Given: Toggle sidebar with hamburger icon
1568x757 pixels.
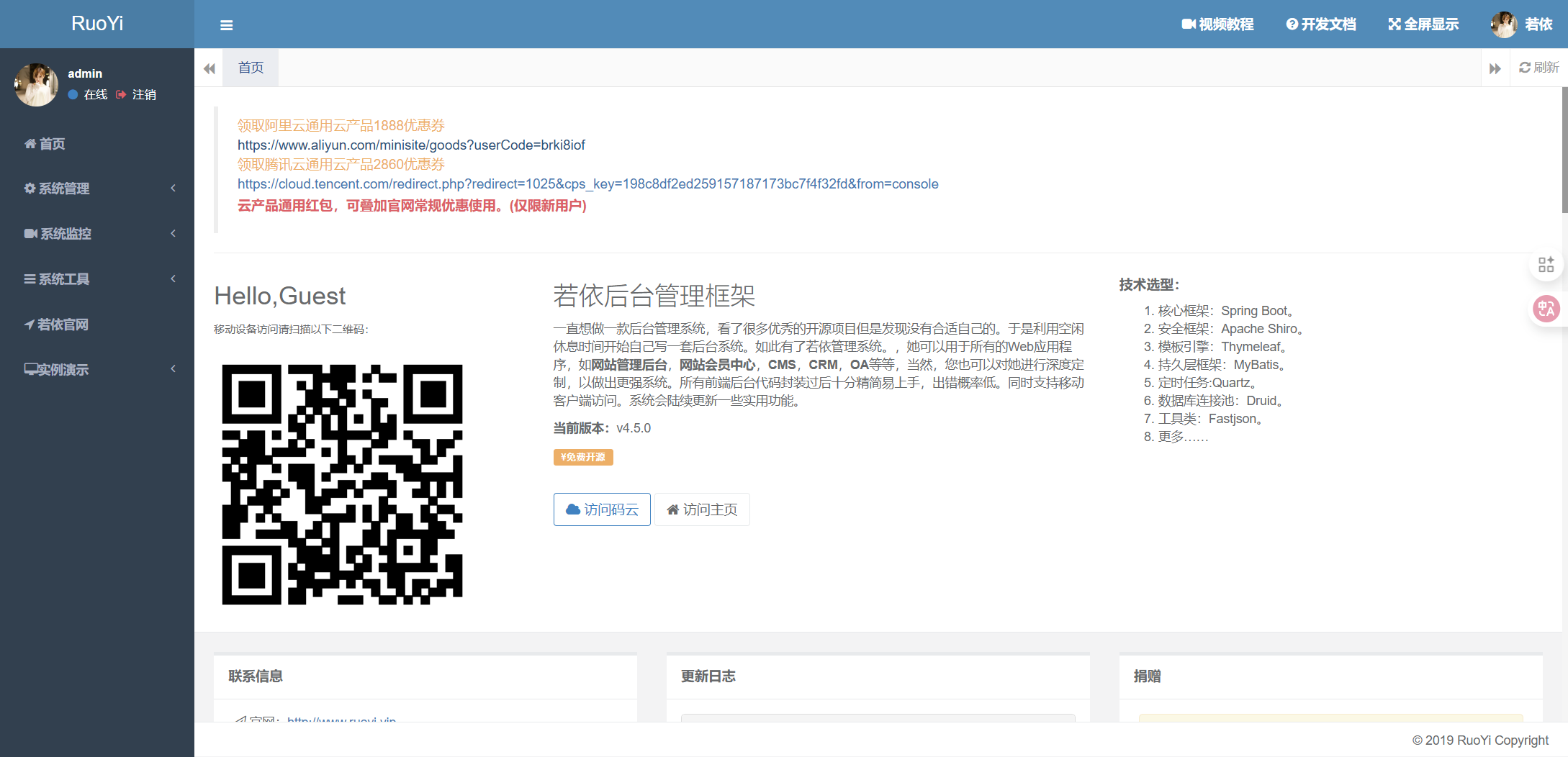Looking at the screenshot, I should (x=226, y=24).
